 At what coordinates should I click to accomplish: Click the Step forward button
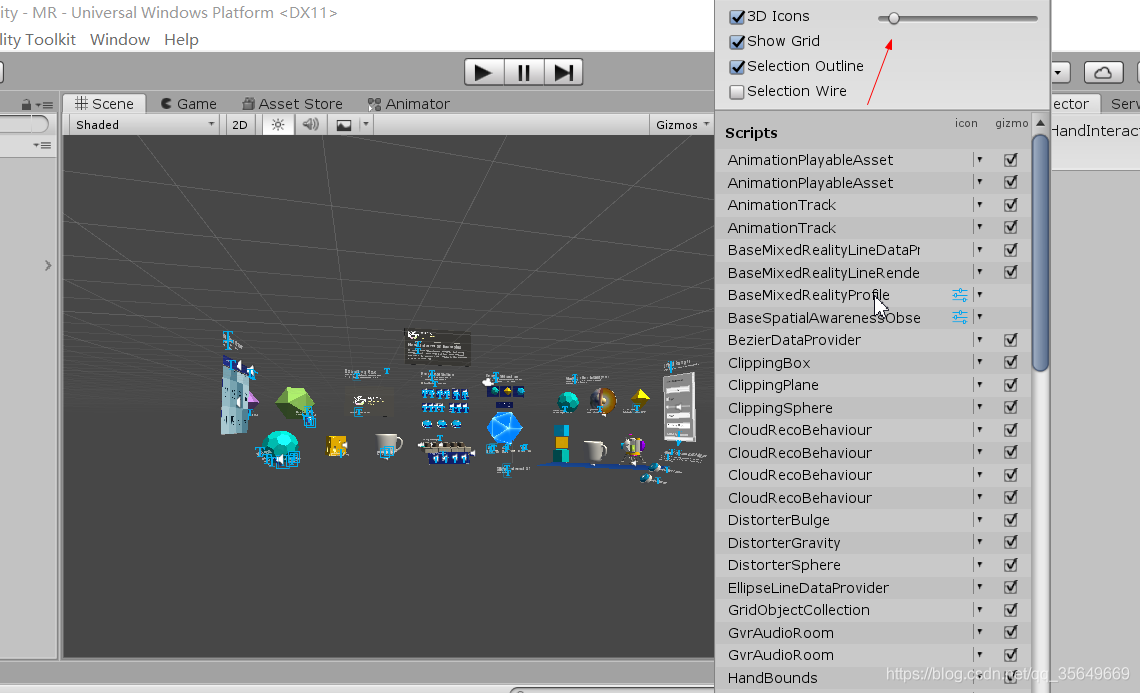563,72
